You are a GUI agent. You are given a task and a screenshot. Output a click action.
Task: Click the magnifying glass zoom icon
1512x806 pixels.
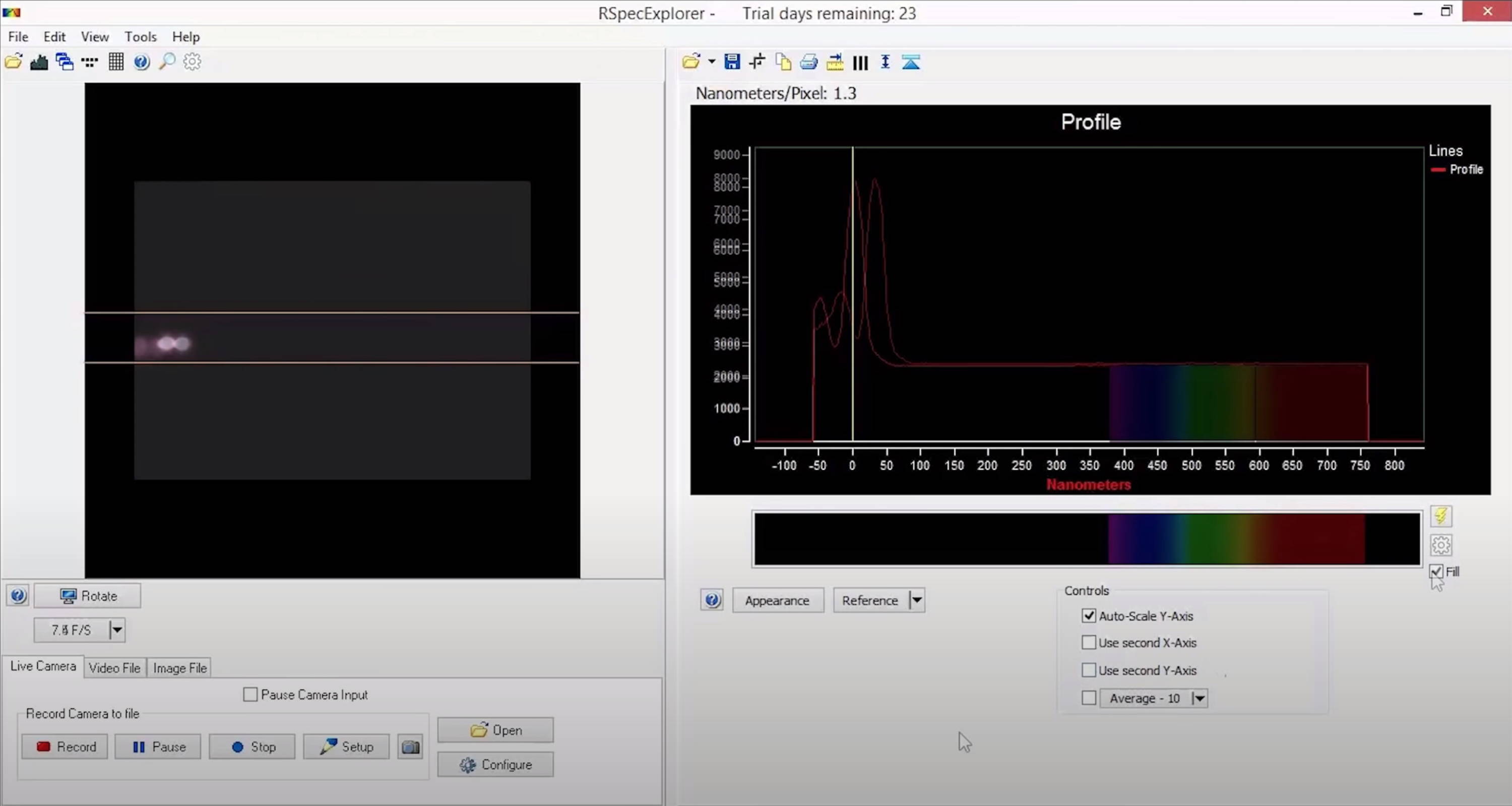tap(167, 61)
